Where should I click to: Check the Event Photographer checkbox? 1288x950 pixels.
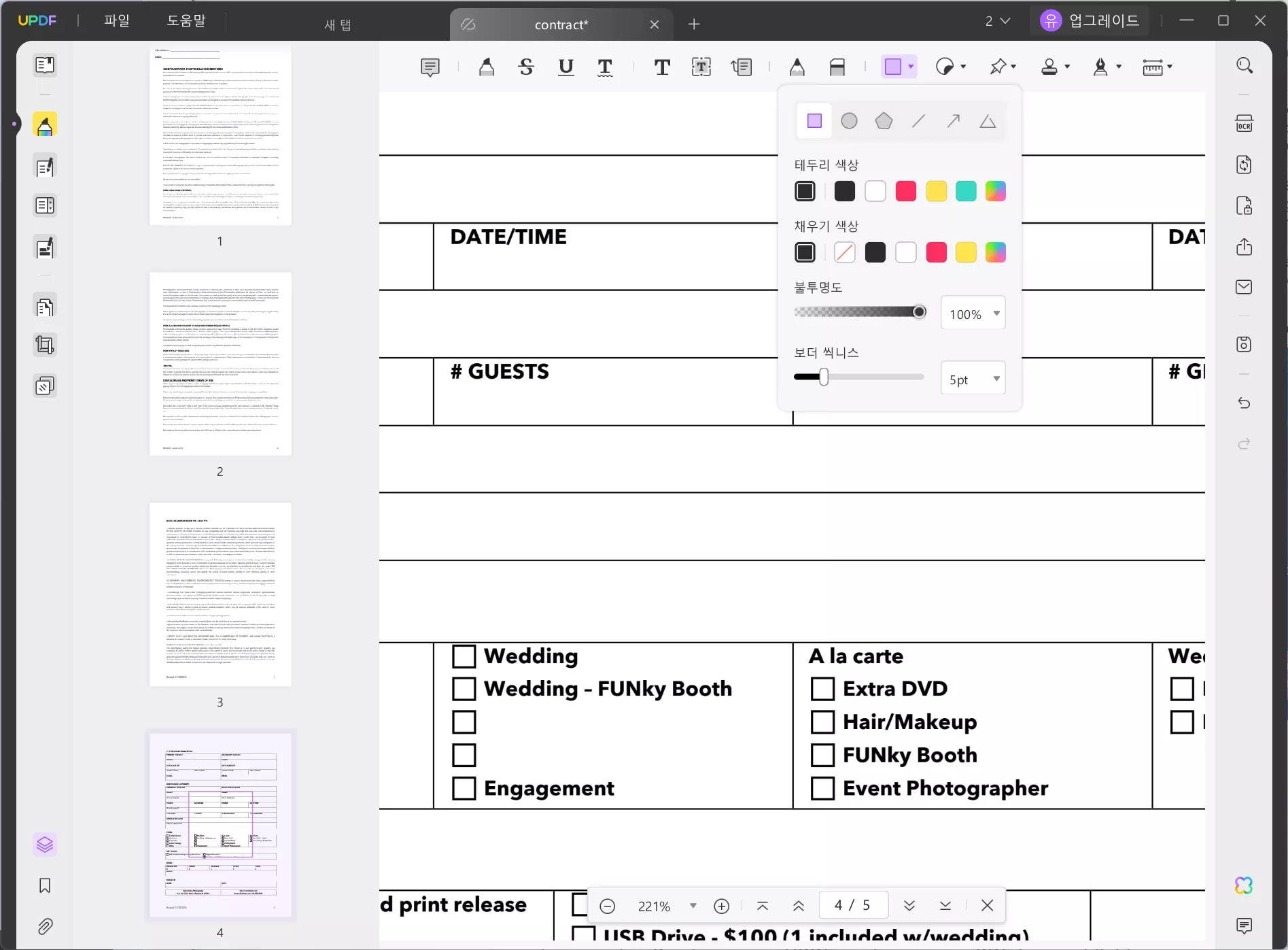pyautogui.click(x=822, y=788)
